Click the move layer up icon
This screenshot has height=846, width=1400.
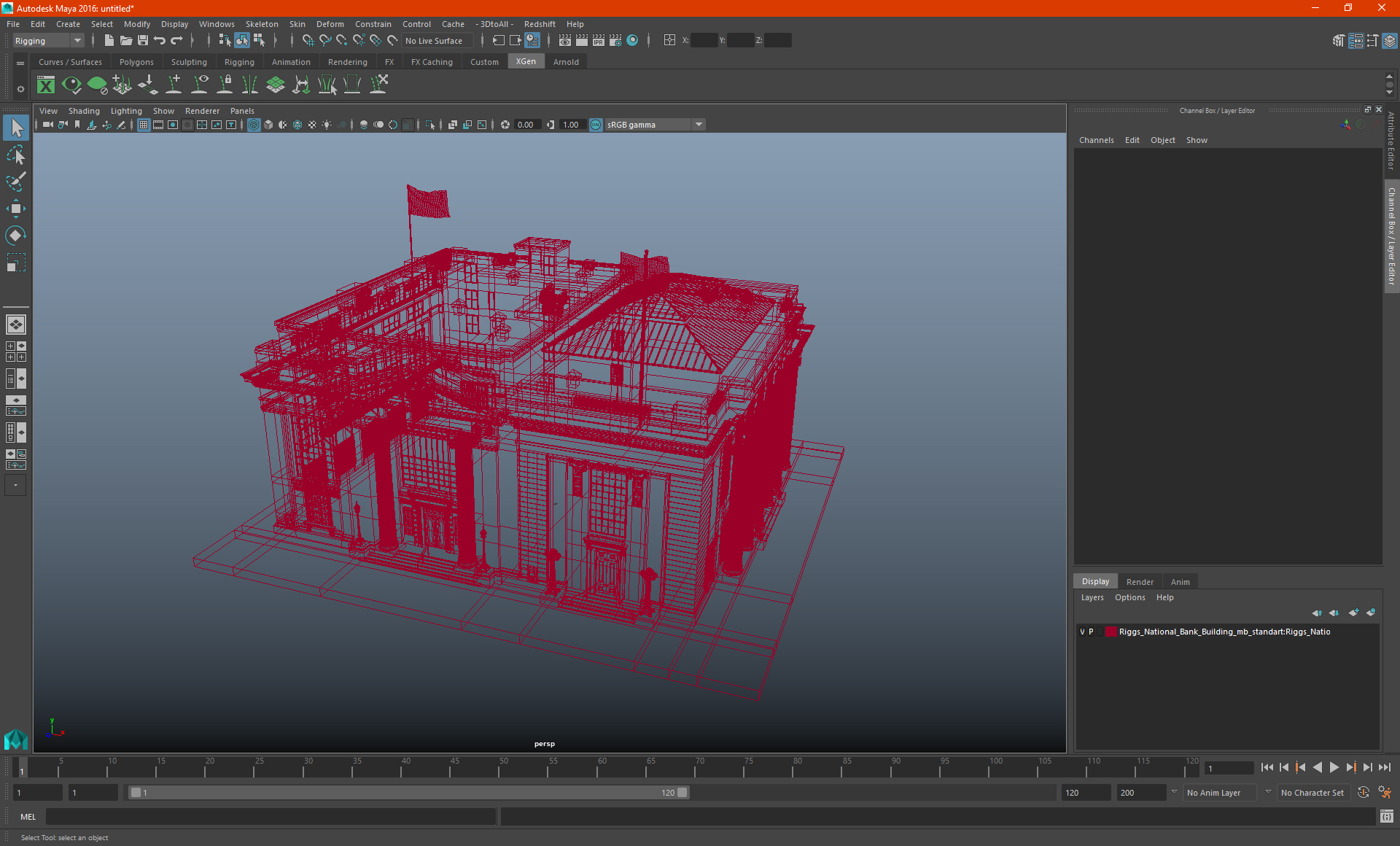tap(1317, 613)
